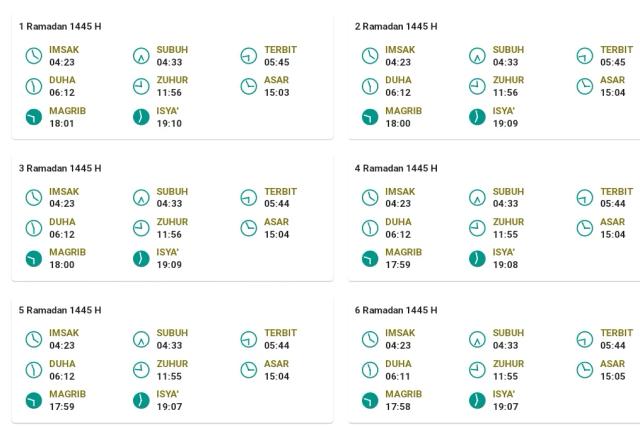The width and height of the screenshot is (640, 427).
Task: Click the Duha clock icon in 4 Ramadan card
Action: (370, 228)
